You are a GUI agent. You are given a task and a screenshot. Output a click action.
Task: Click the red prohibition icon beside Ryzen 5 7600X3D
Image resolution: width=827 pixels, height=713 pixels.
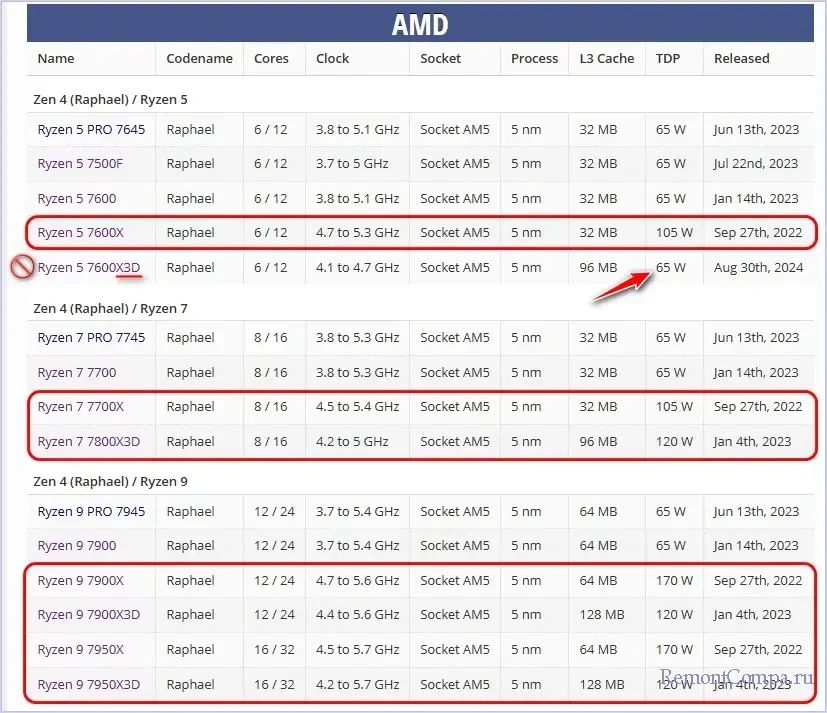tap(21, 268)
